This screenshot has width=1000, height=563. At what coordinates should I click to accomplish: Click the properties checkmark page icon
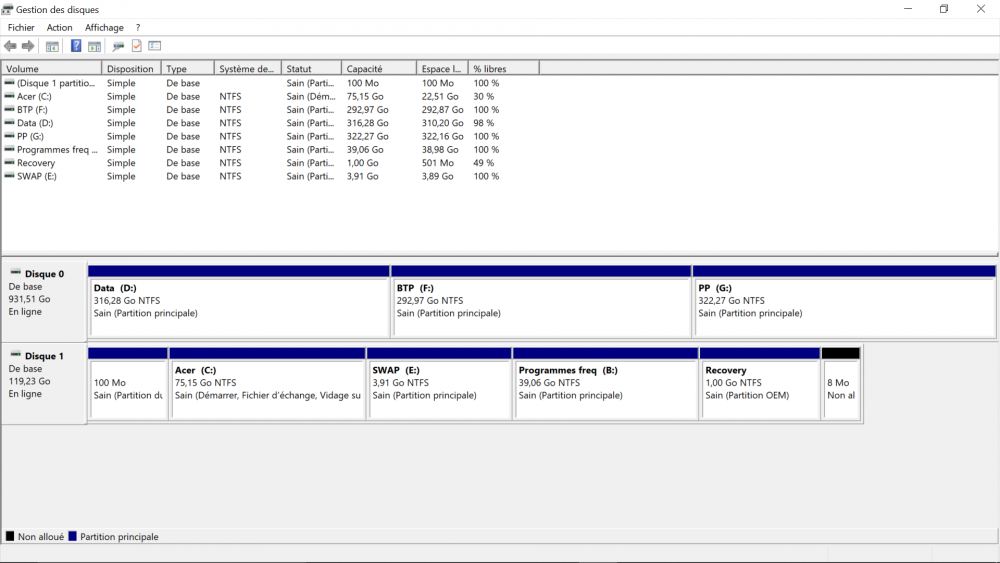137,46
